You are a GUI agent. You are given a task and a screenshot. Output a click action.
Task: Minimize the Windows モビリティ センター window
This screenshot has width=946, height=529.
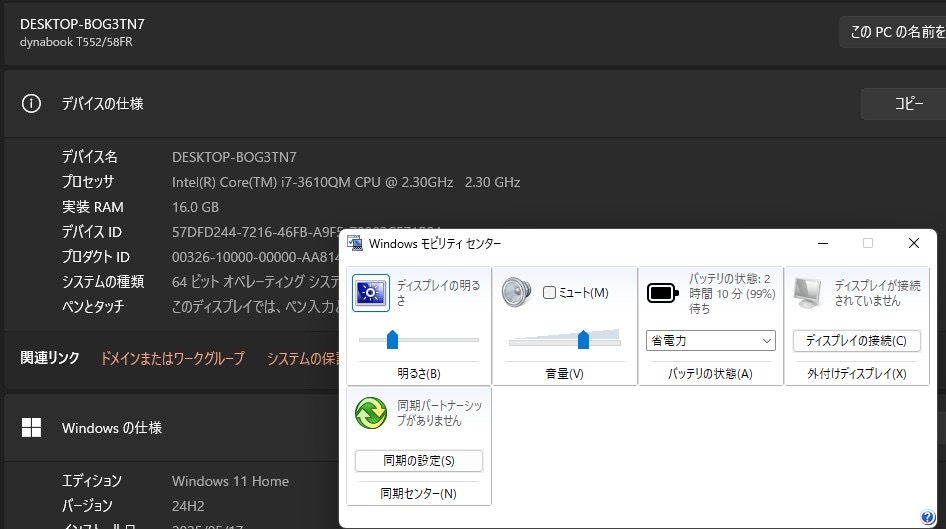822,243
